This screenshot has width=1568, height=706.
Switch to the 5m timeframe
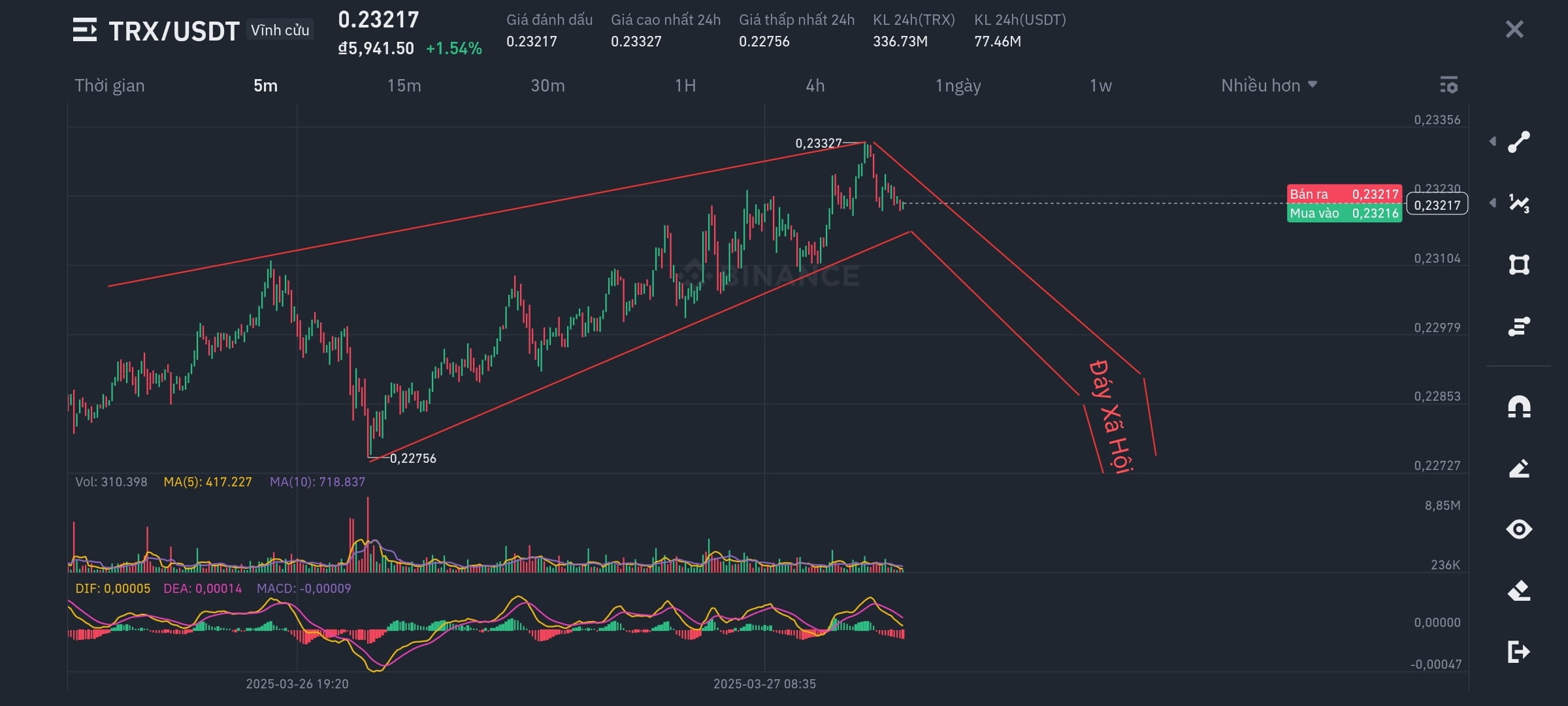coord(265,86)
